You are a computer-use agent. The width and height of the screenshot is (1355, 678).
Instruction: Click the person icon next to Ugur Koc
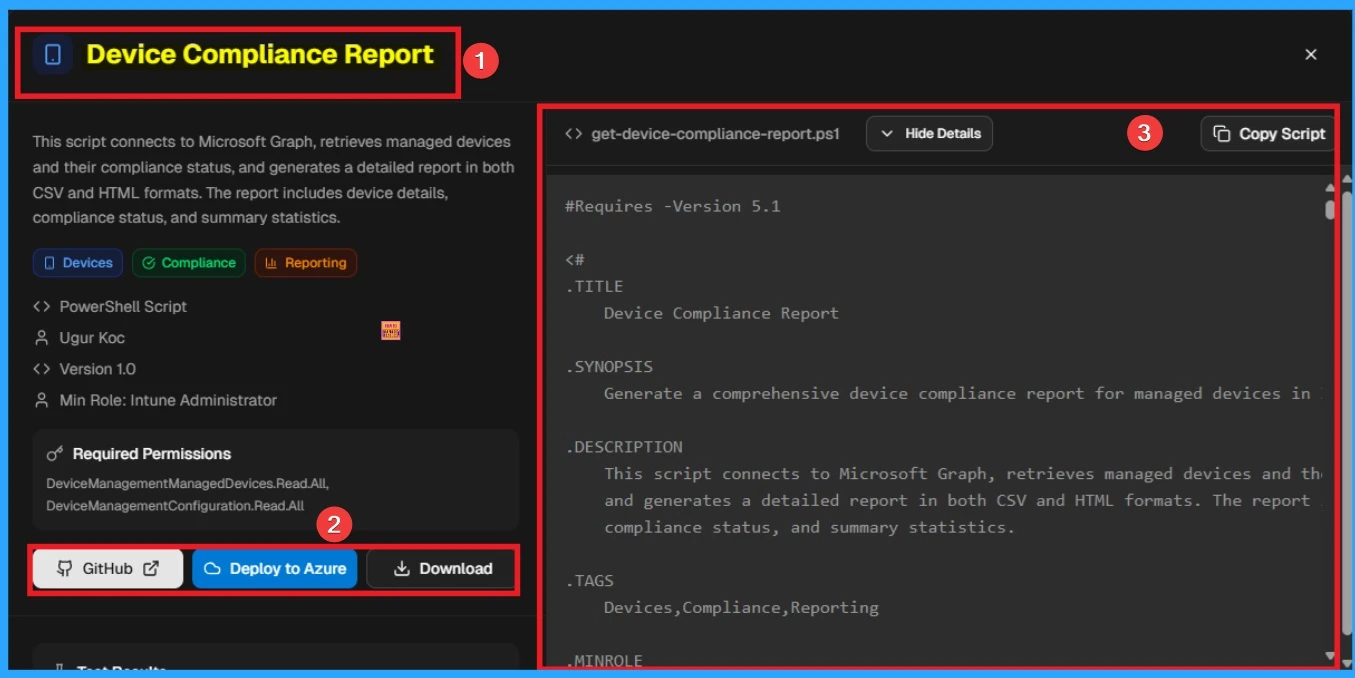(x=41, y=338)
